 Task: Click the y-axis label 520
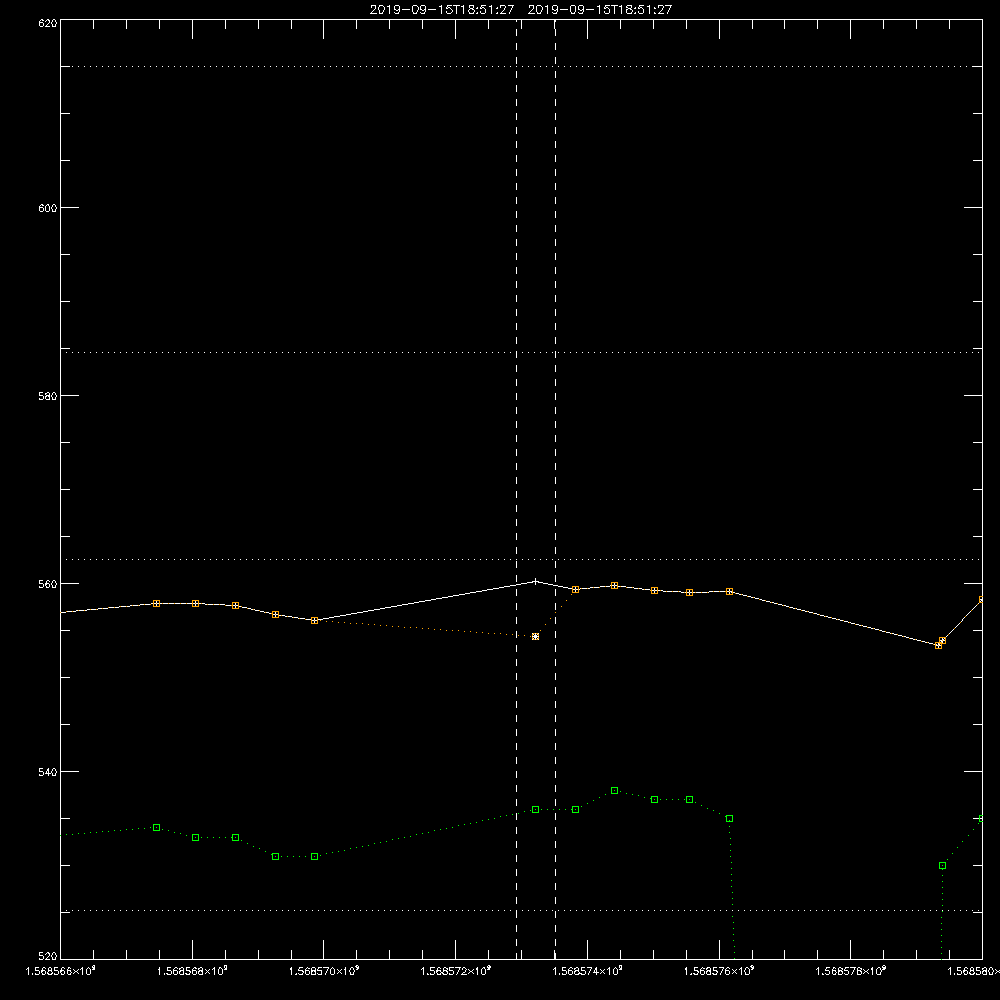click(x=48, y=957)
